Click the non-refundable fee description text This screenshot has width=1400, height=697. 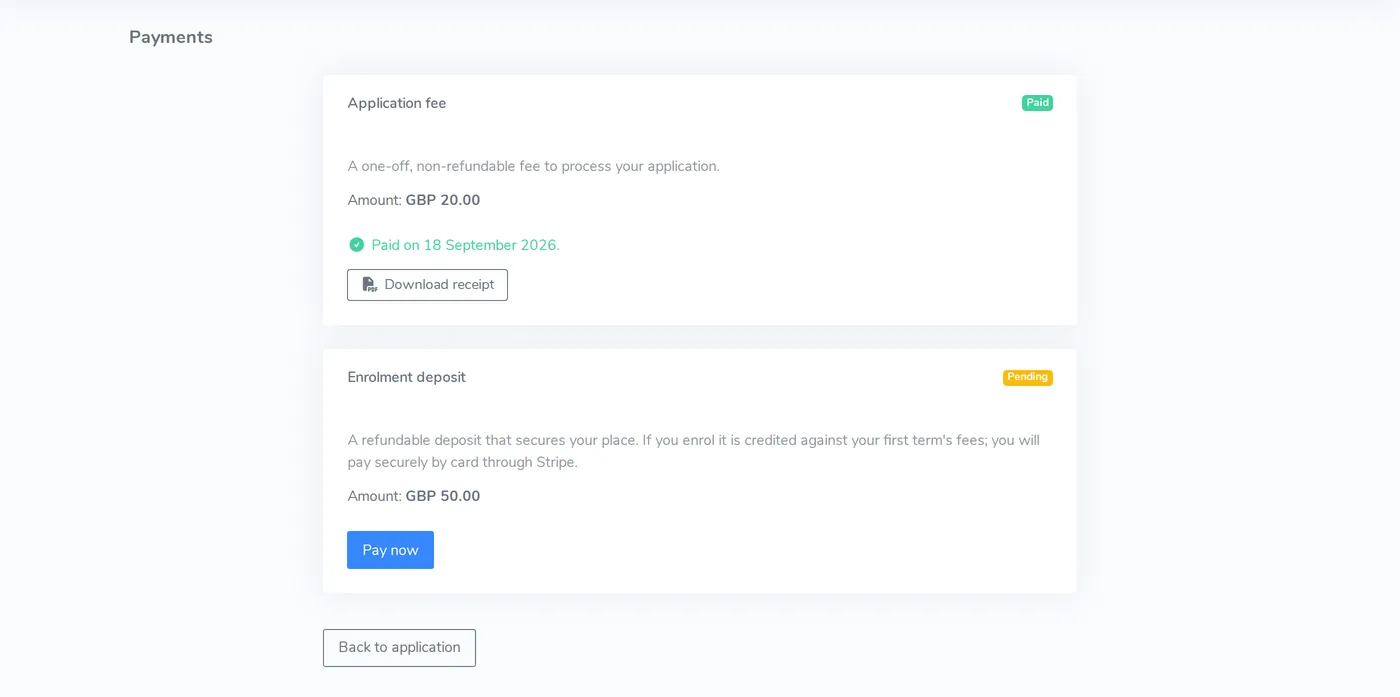coord(533,166)
